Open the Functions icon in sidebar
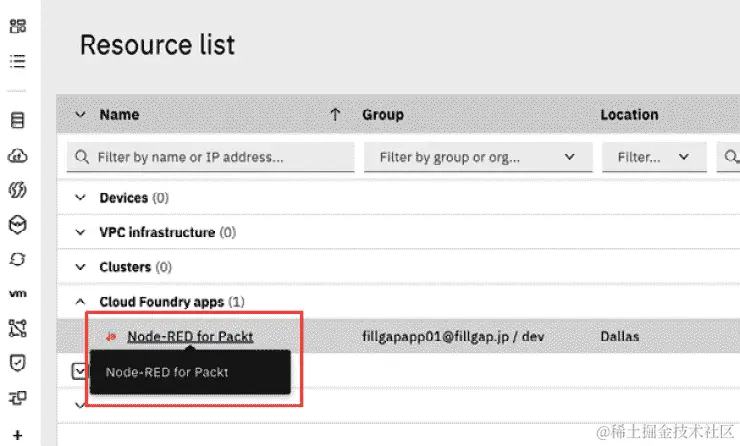This screenshot has width=740, height=446. (x=17, y=190)
